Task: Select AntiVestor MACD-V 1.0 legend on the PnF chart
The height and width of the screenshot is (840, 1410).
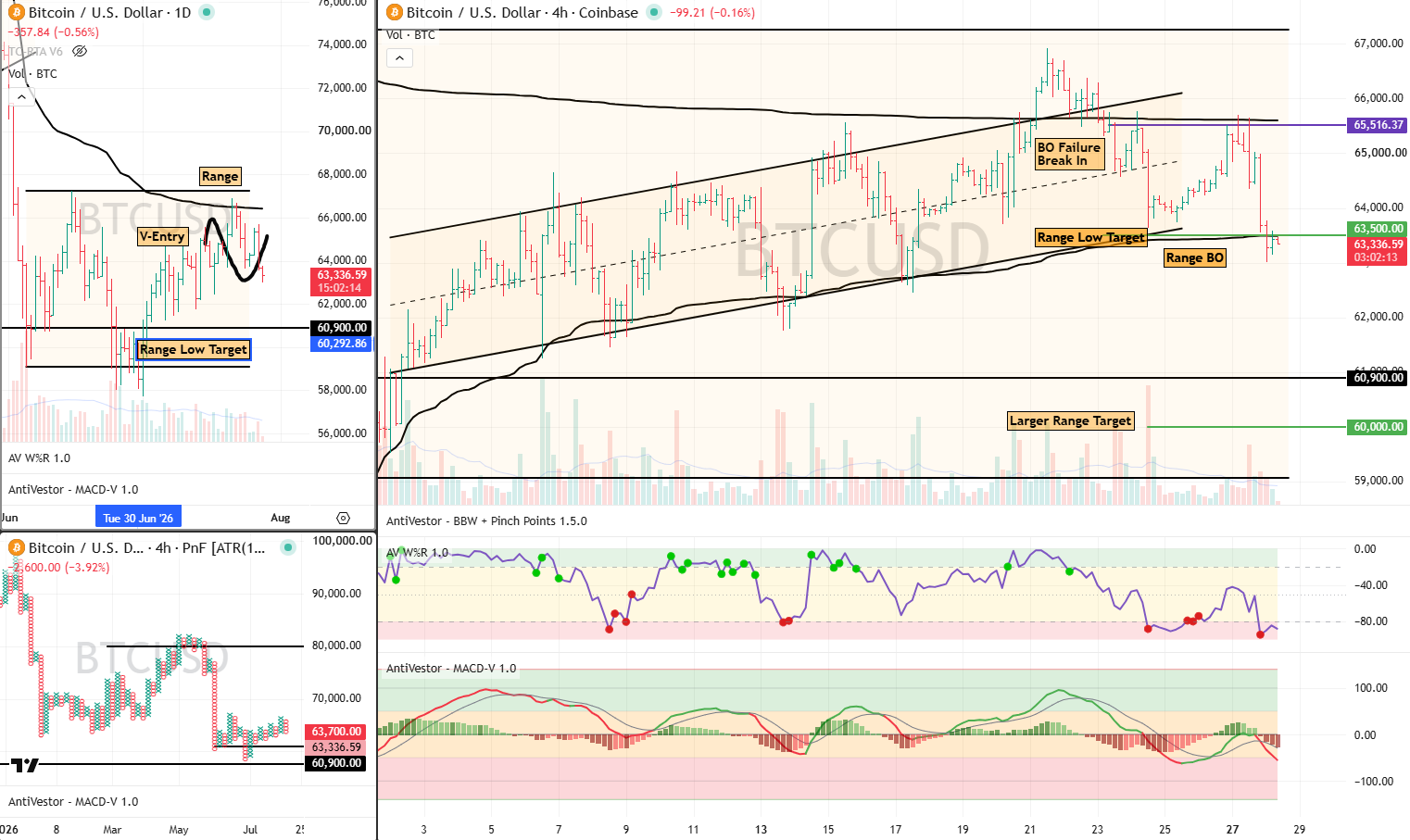Action: click(73, 801)
